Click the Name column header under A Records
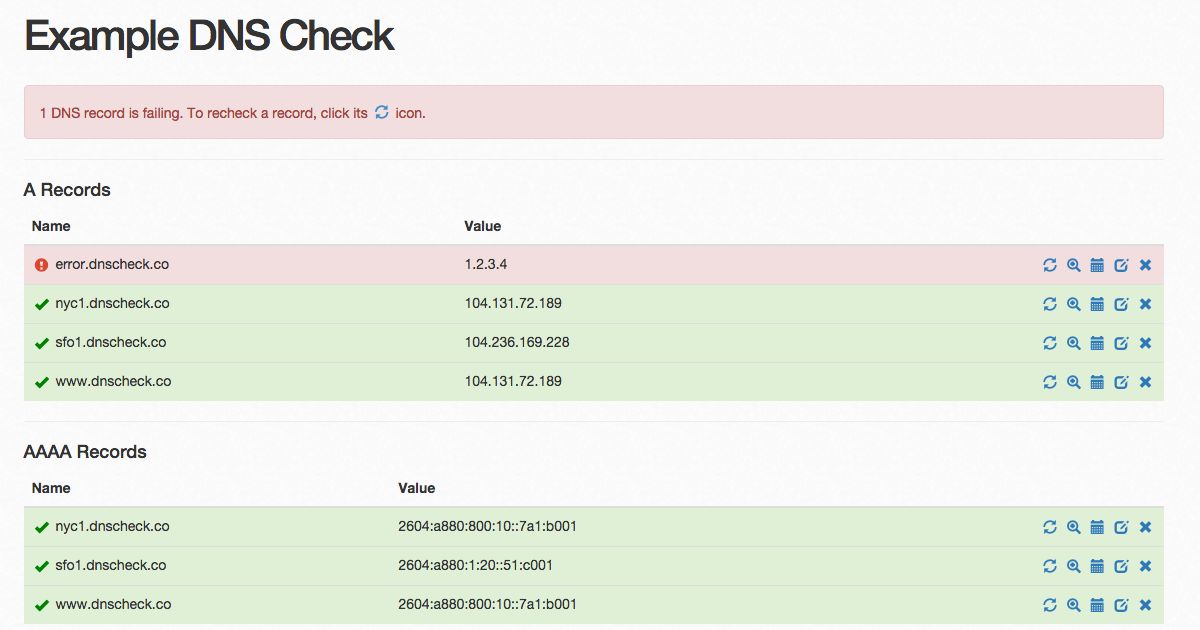 tap(50, 226)
